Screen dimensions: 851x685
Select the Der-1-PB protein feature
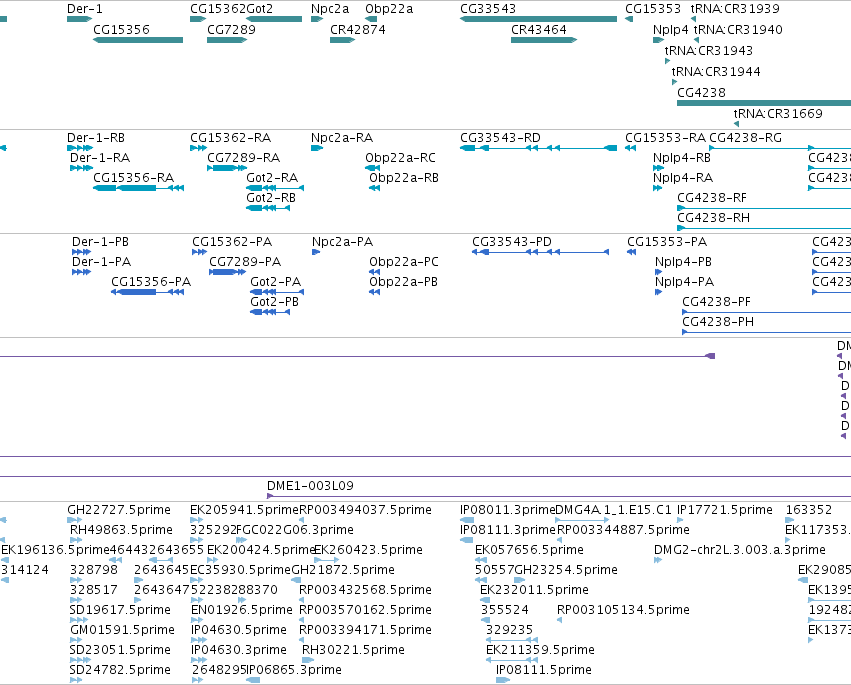pos(81,252)
